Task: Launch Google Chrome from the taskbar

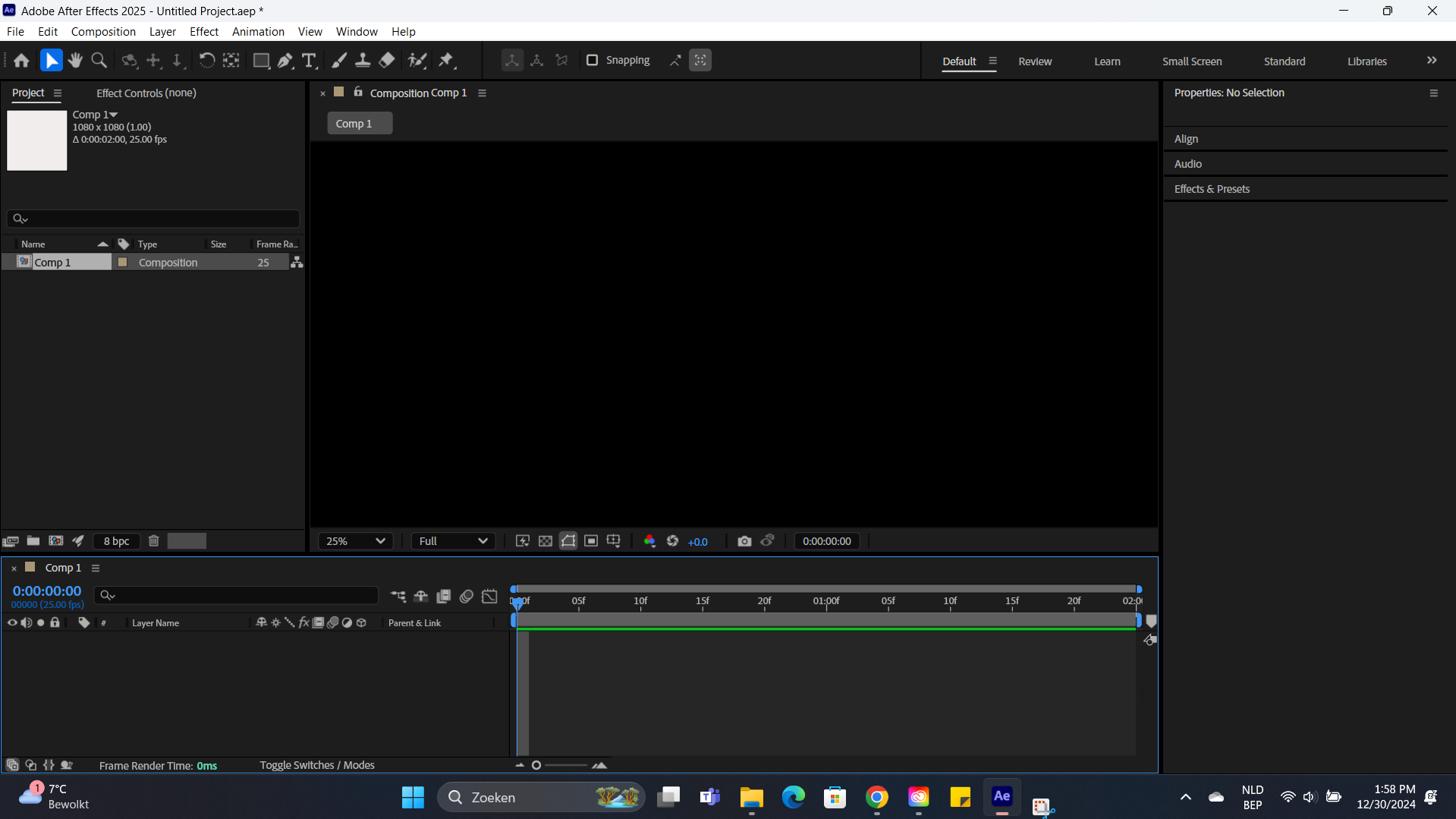Action: (876, 797)
